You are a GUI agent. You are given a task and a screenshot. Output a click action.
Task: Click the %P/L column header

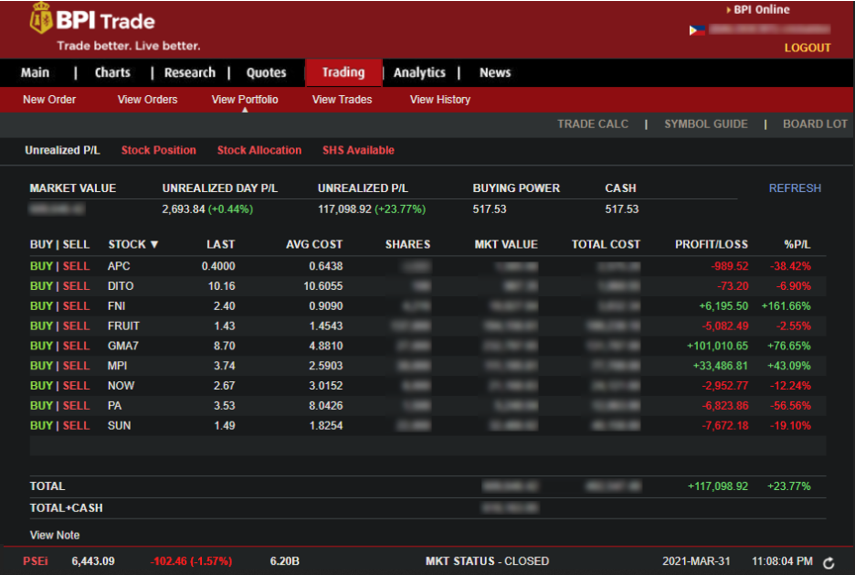click(797, 245)
